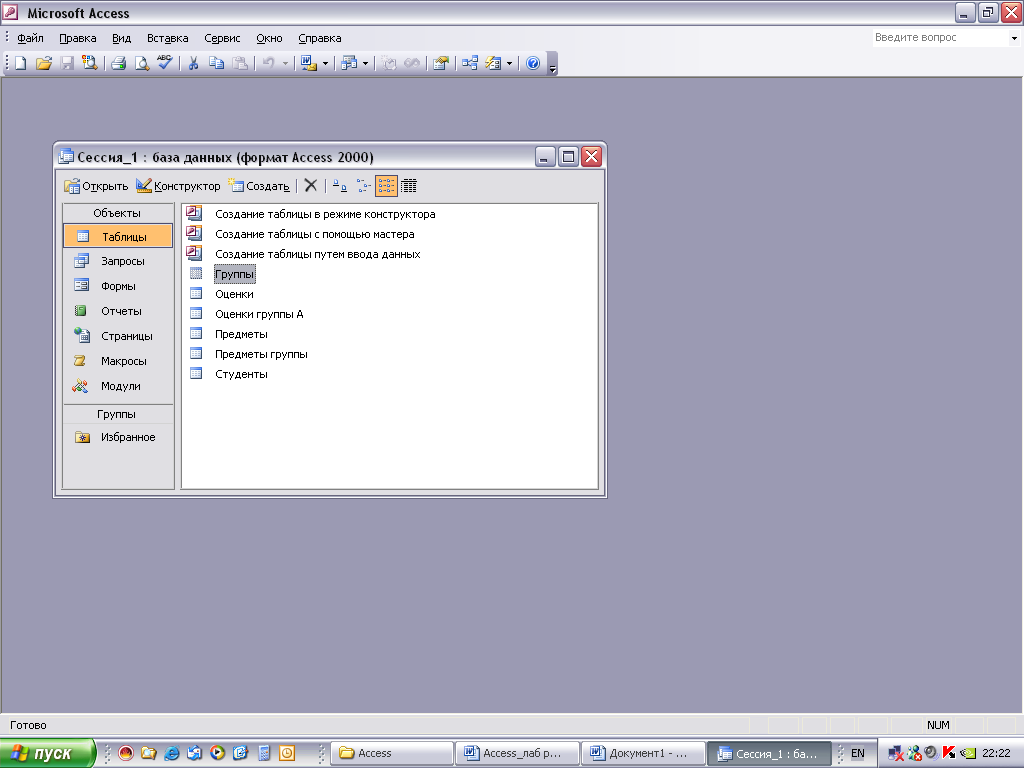Open the Правка menu
Screen dimensions: 1024x768
[78, 38]
